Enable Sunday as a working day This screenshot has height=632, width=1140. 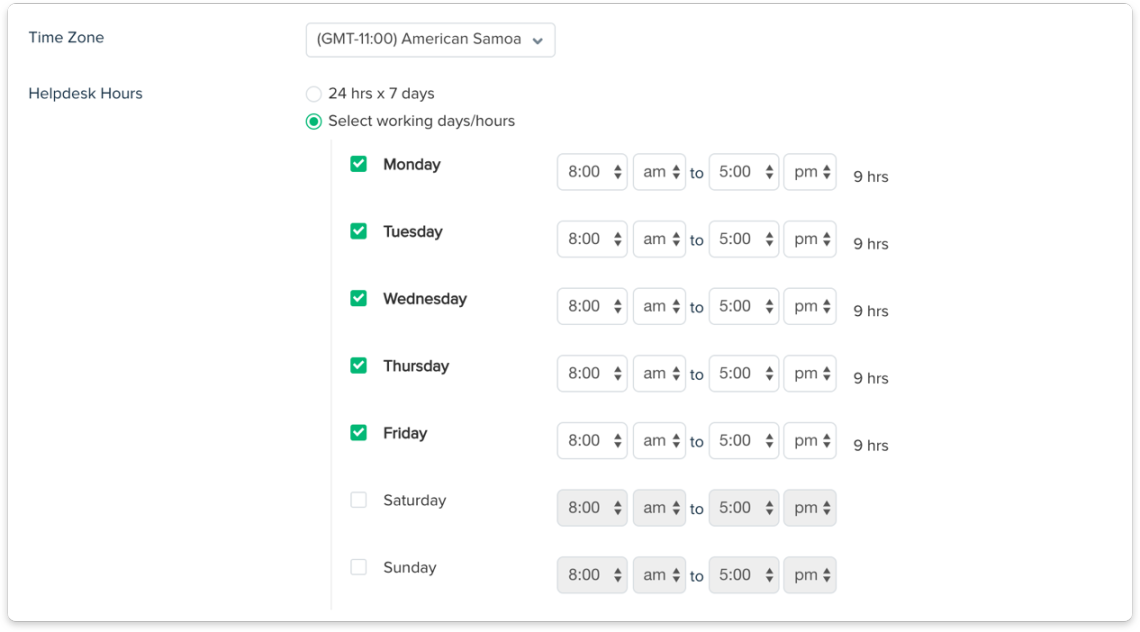pyautogui.click(x=358, y=567)
